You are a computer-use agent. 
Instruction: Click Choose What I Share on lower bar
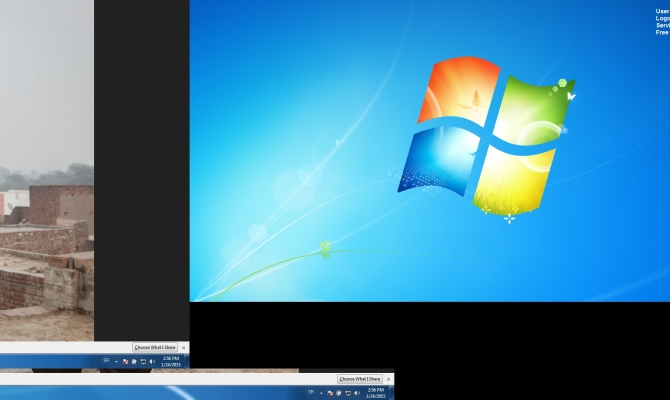point(359,379)
